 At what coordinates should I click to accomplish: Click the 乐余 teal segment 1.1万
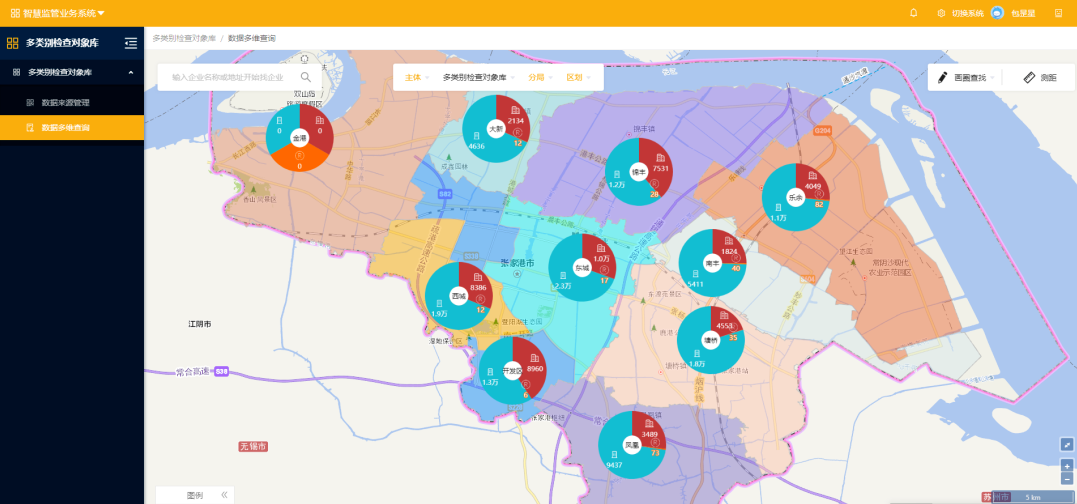(778, 214)
